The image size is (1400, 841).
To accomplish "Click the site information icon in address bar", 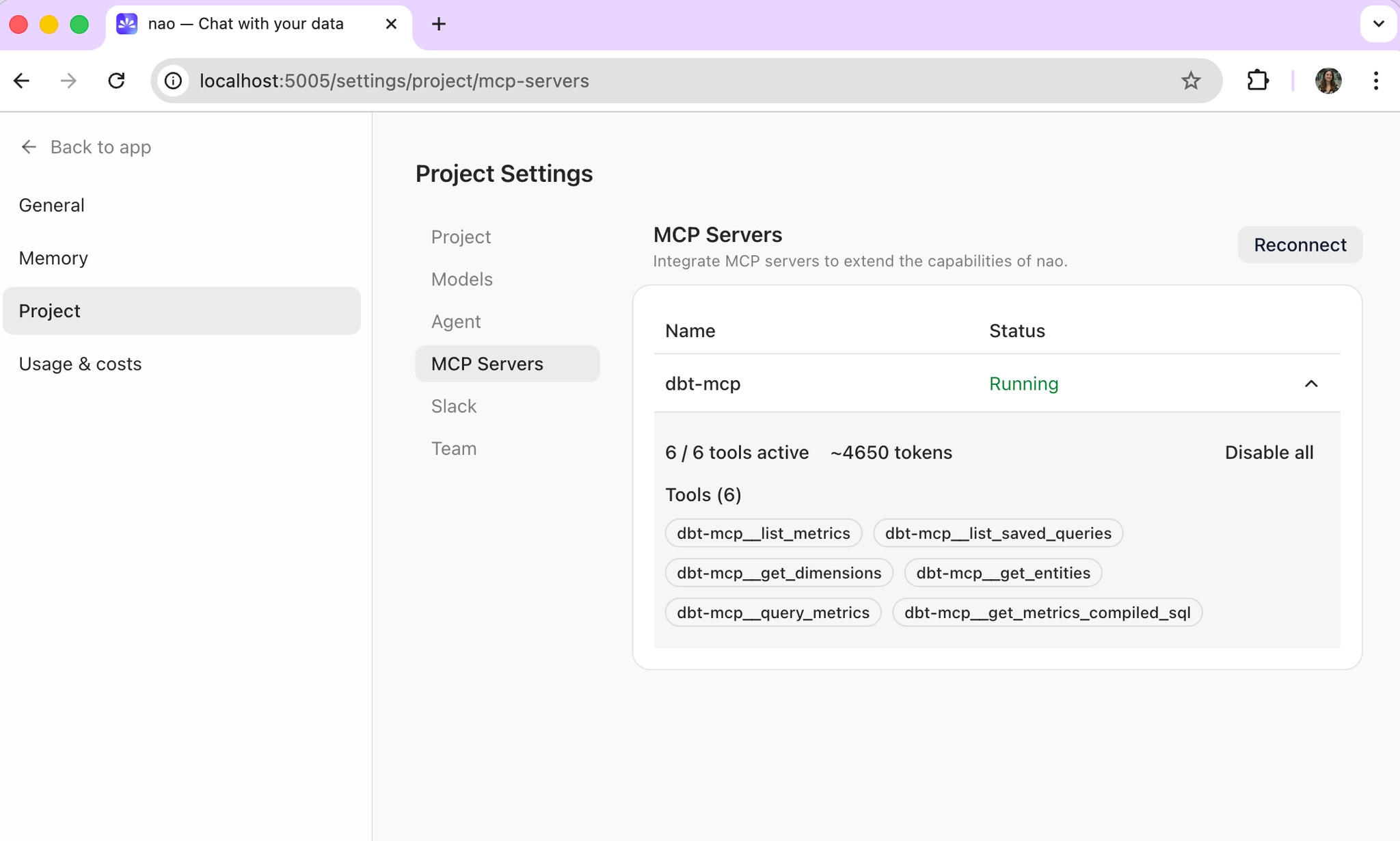I will tap(174, 81).
